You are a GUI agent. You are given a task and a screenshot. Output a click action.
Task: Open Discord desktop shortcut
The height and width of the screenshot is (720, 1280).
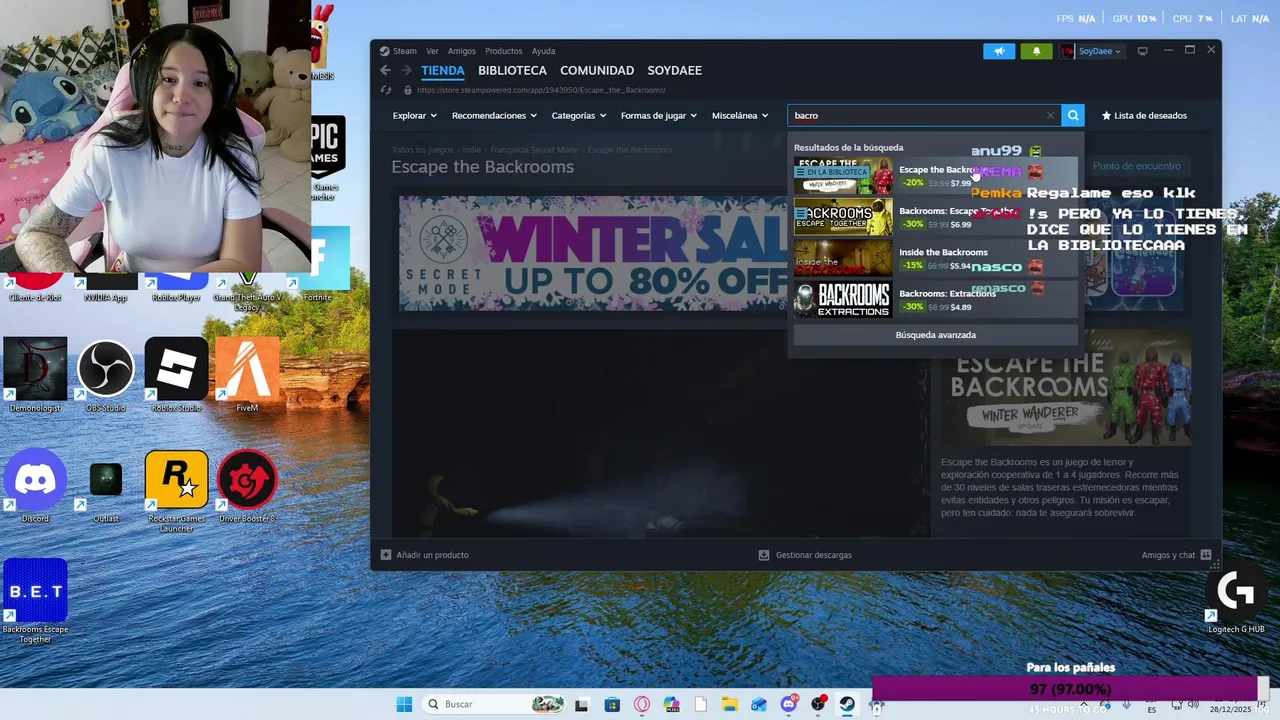(x=35, y=487)
